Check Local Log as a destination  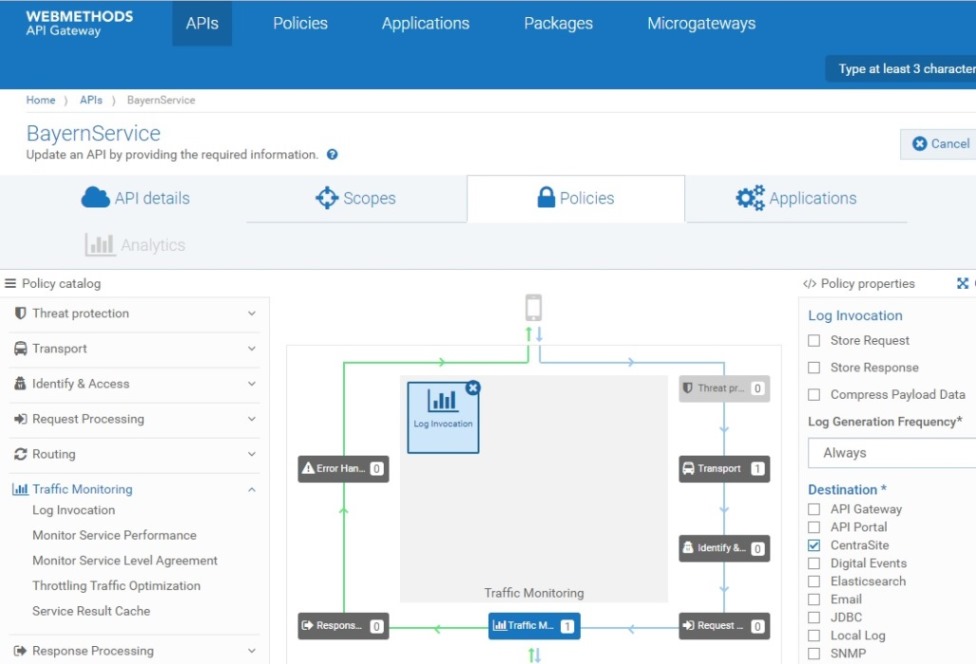pos(814,635)
